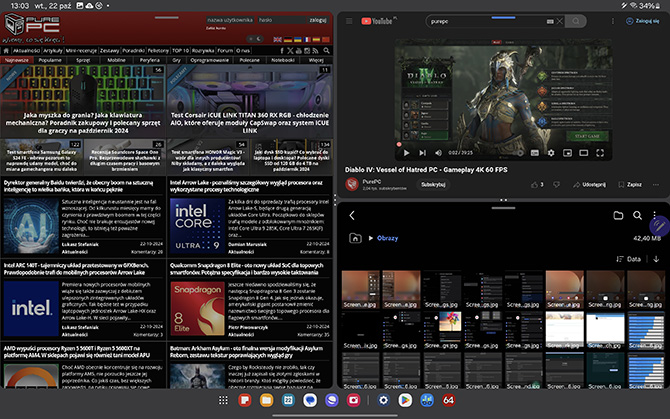Toggle YouTube theater mode
Screen dimensions: 670x419
tap(583, 153)
